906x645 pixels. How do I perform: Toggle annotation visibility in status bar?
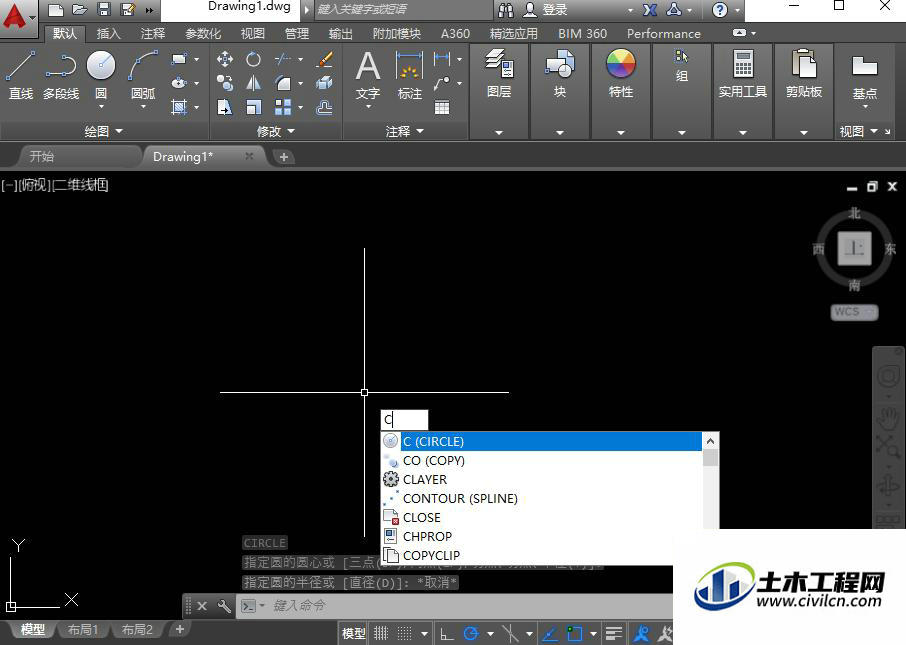coord(641,633)
